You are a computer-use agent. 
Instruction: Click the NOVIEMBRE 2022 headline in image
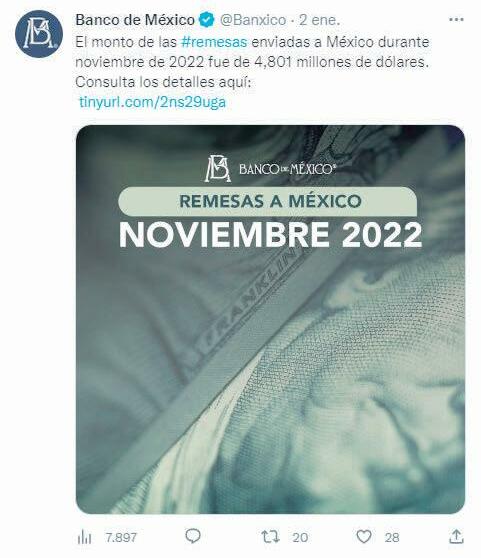coord(270,235)
